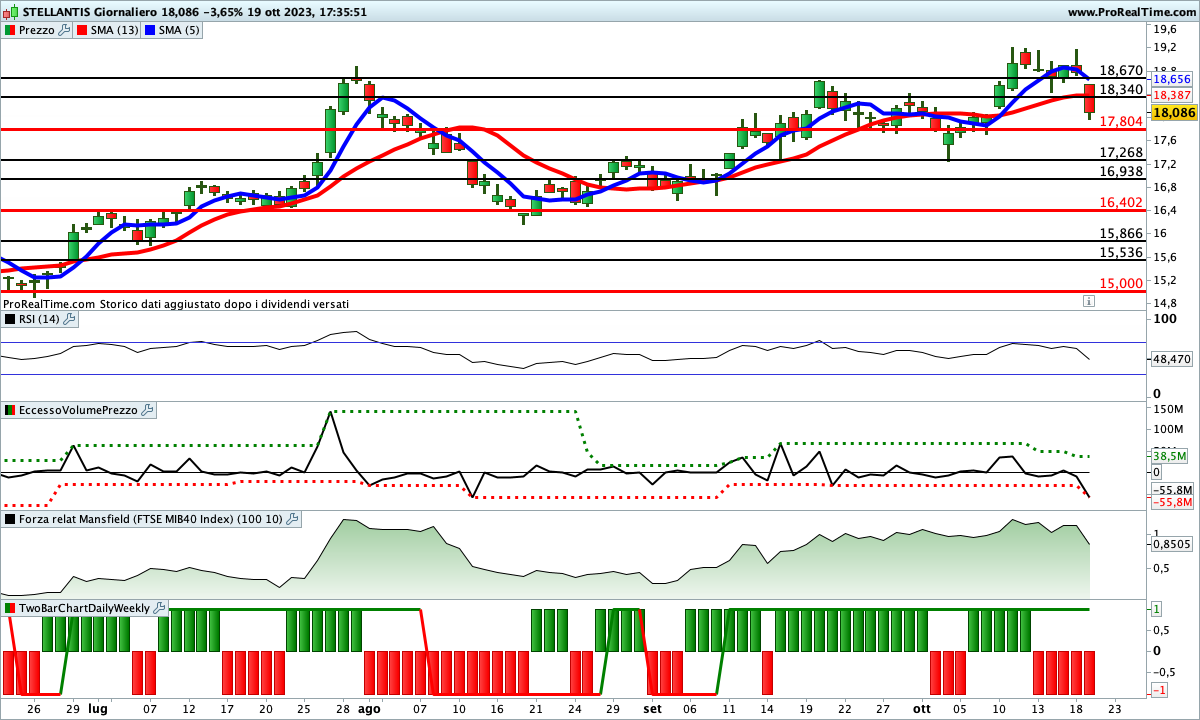
Task: Click the red 17,804 level label
Action: coord(1121,121)
